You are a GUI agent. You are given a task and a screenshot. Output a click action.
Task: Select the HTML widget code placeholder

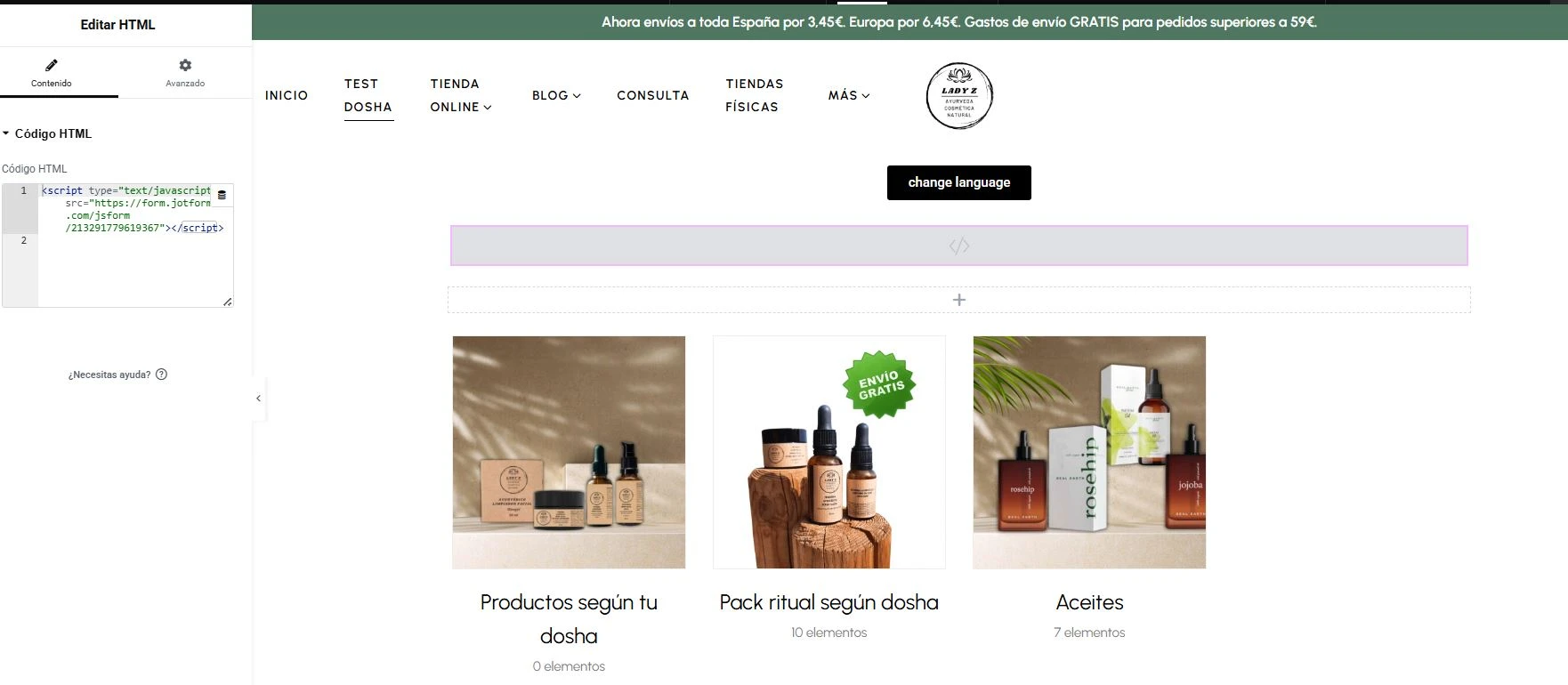point(958,246)
